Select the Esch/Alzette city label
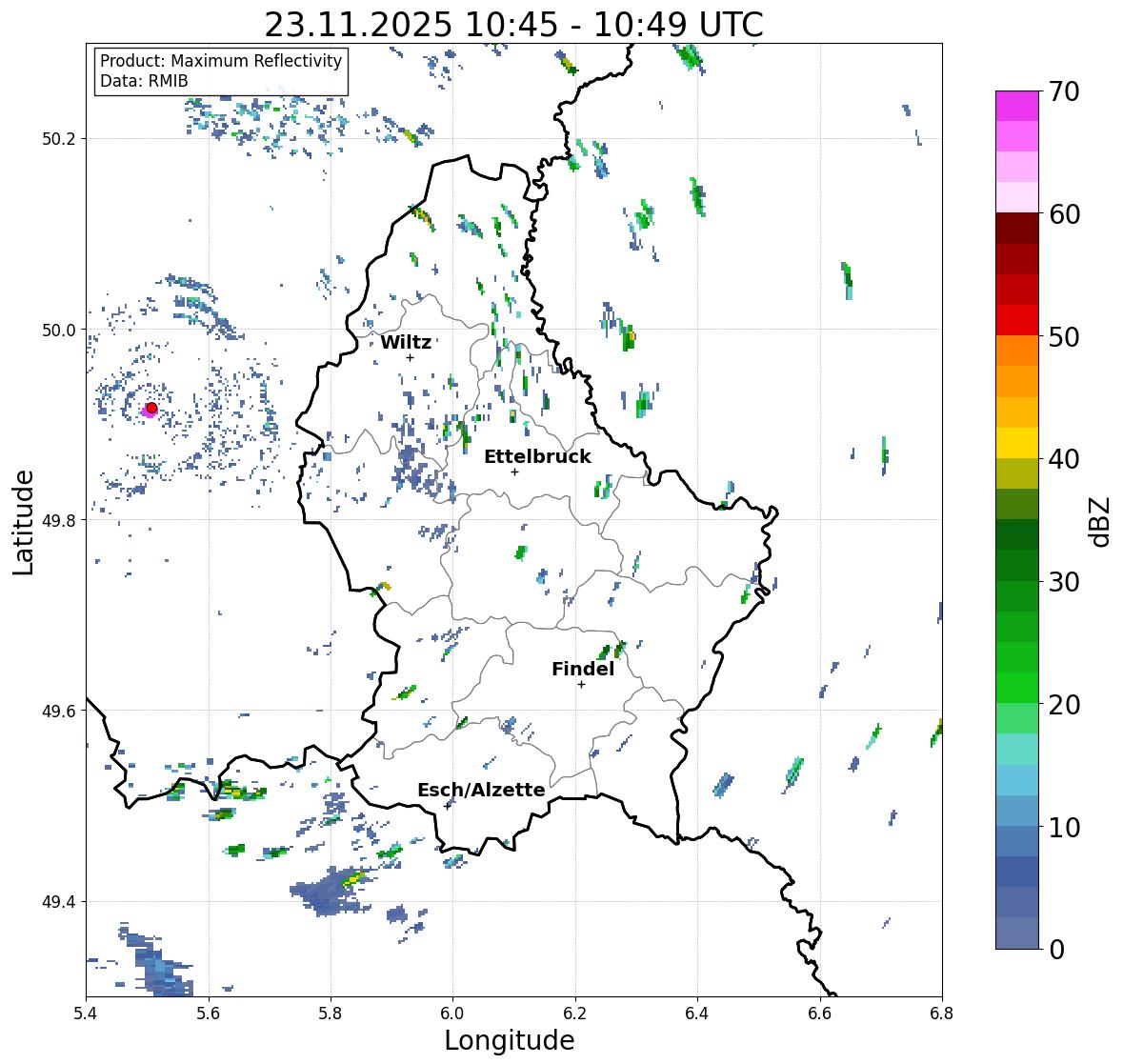The width and height of the screenshot is (1123, 1064). [x=481, y=790]
